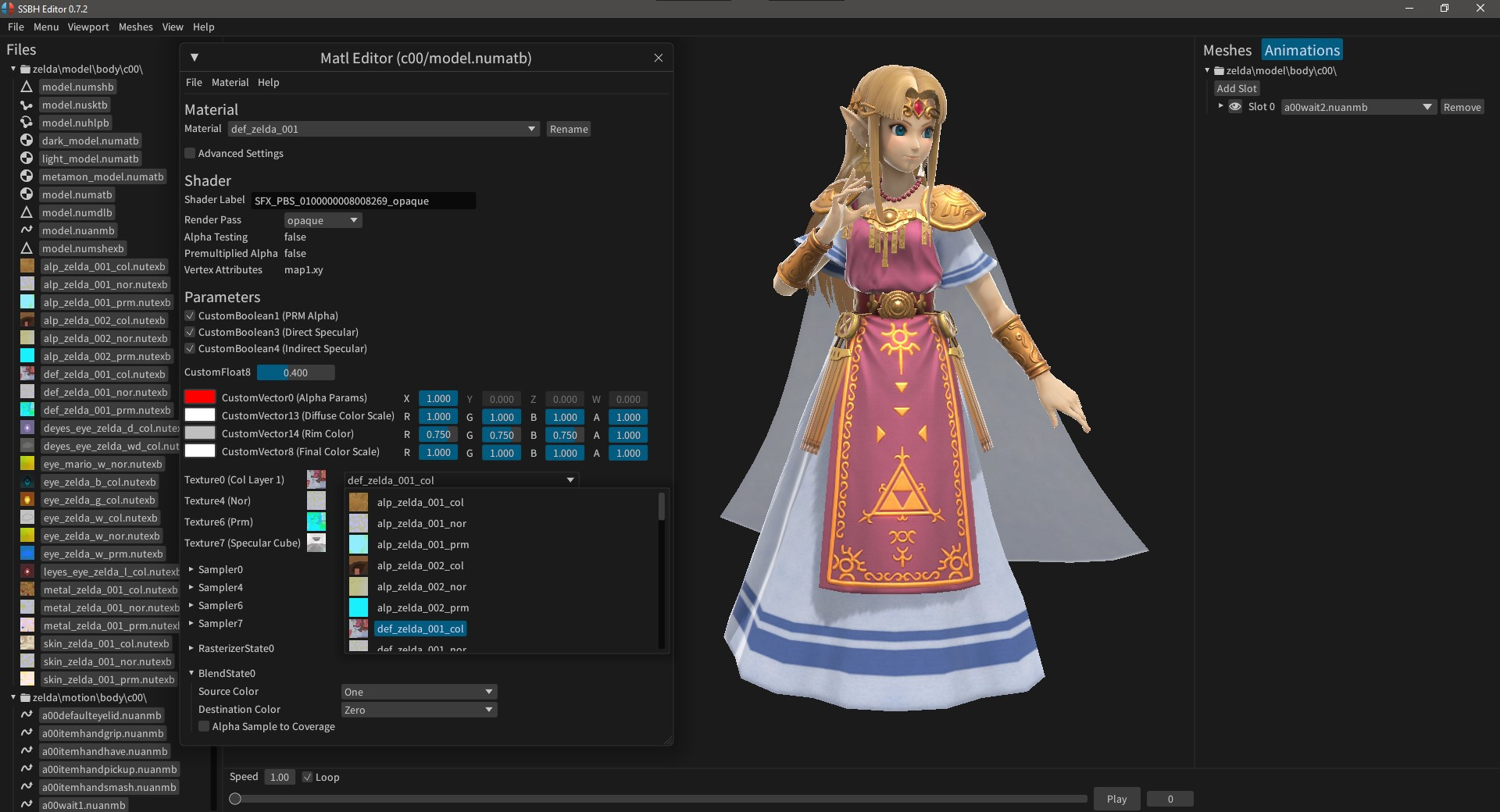Click the alp_zelda_001_col texture thumbnail

click(359, 502)
